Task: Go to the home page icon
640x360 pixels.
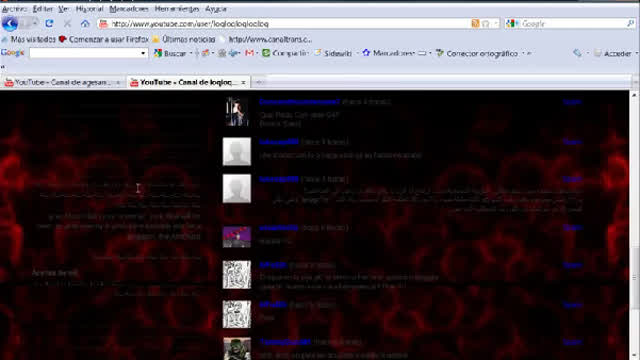Action: pyautogui.click(x=85, y=24)
